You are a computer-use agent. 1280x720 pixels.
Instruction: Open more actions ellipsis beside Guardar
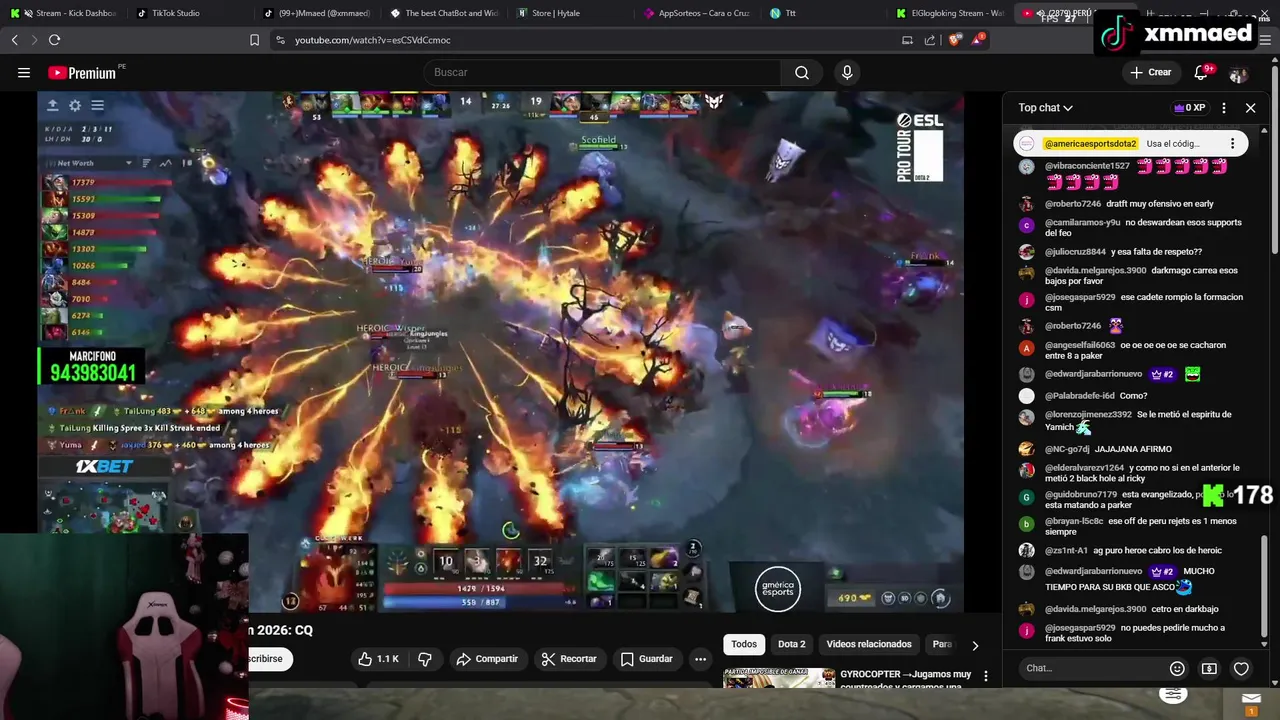(700, 659)
